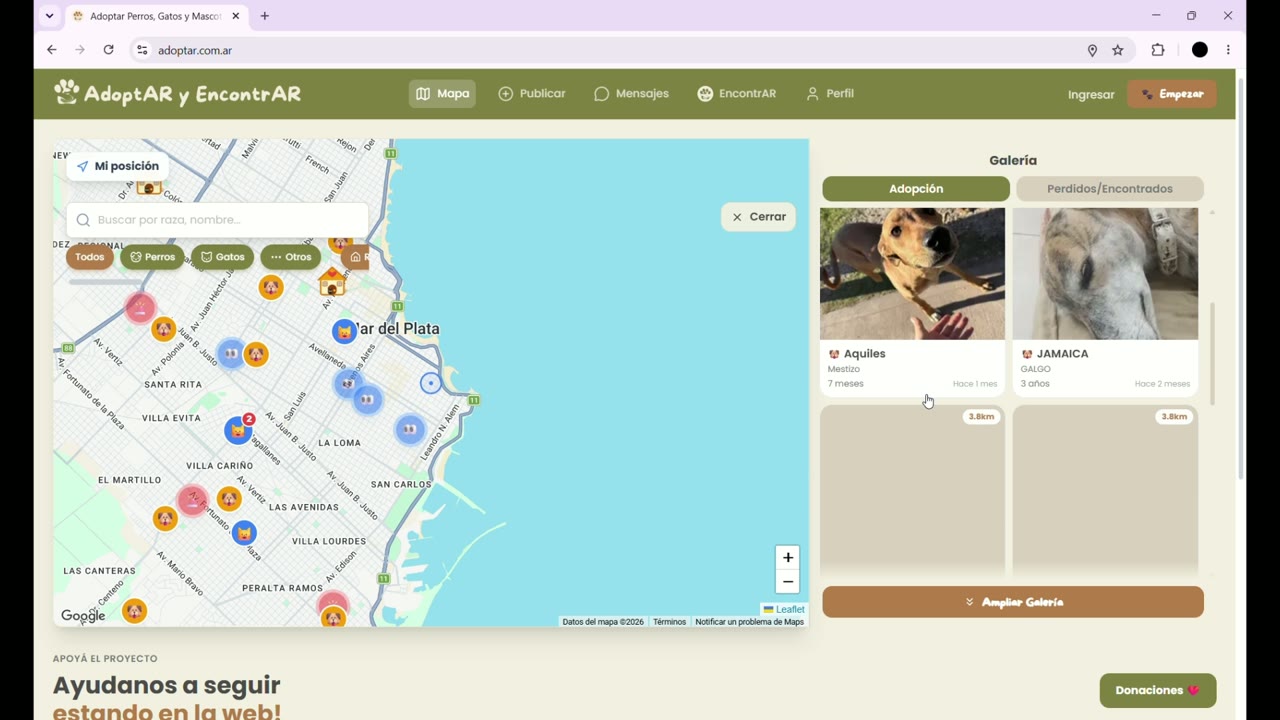Open dog marker just below Gatos chip
1280x720 pixels.
click(x=271, y=288)
